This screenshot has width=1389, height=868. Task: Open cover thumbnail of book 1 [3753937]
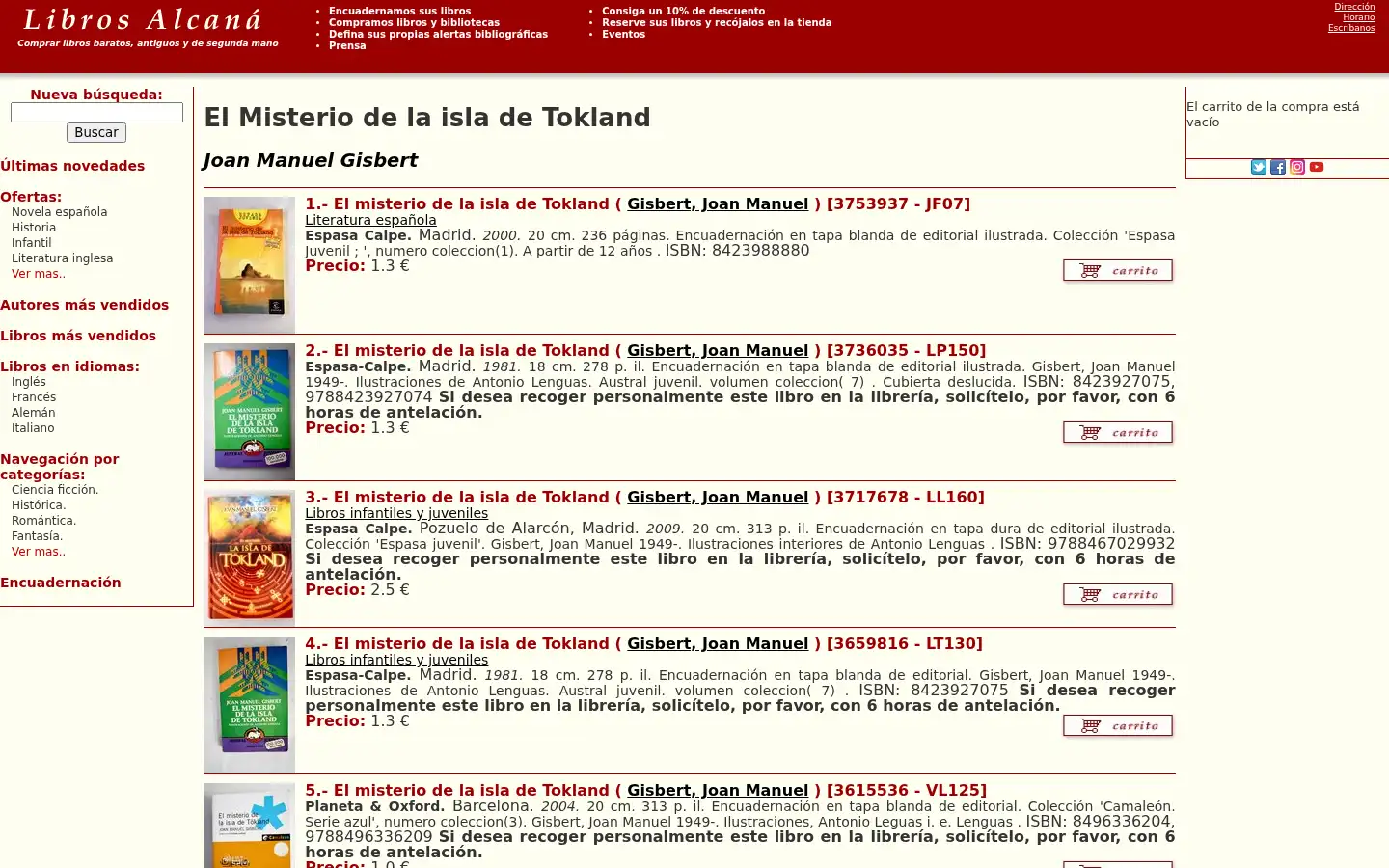(249, 265)
